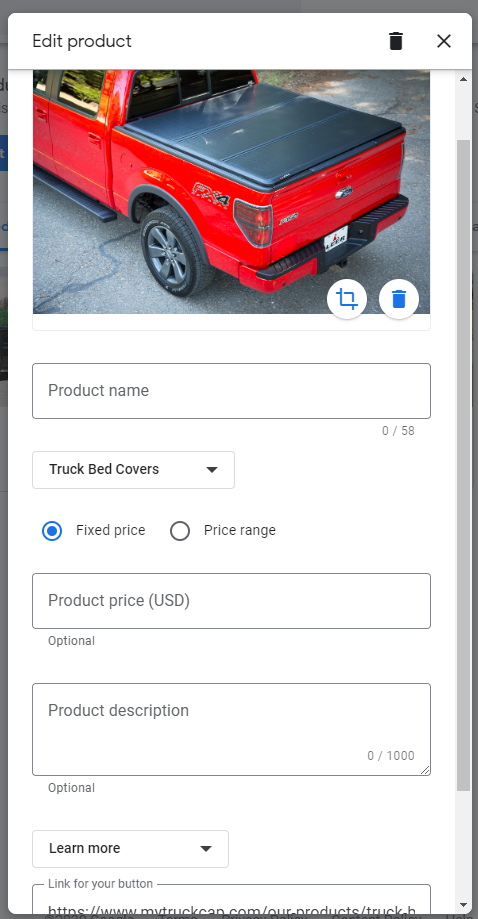Remove the truck photo with blue trash icon

click(399, 299)
